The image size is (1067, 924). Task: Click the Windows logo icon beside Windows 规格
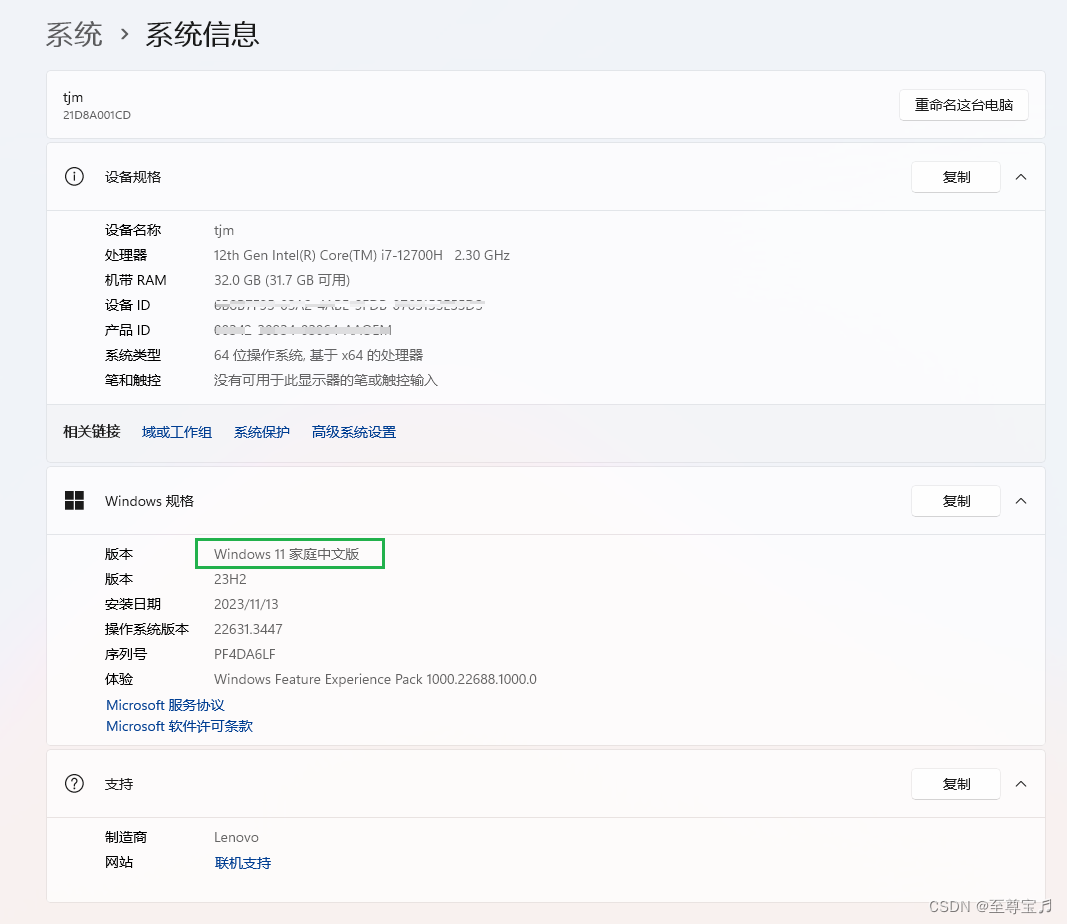pyautogui.click(x=74, y=501)
